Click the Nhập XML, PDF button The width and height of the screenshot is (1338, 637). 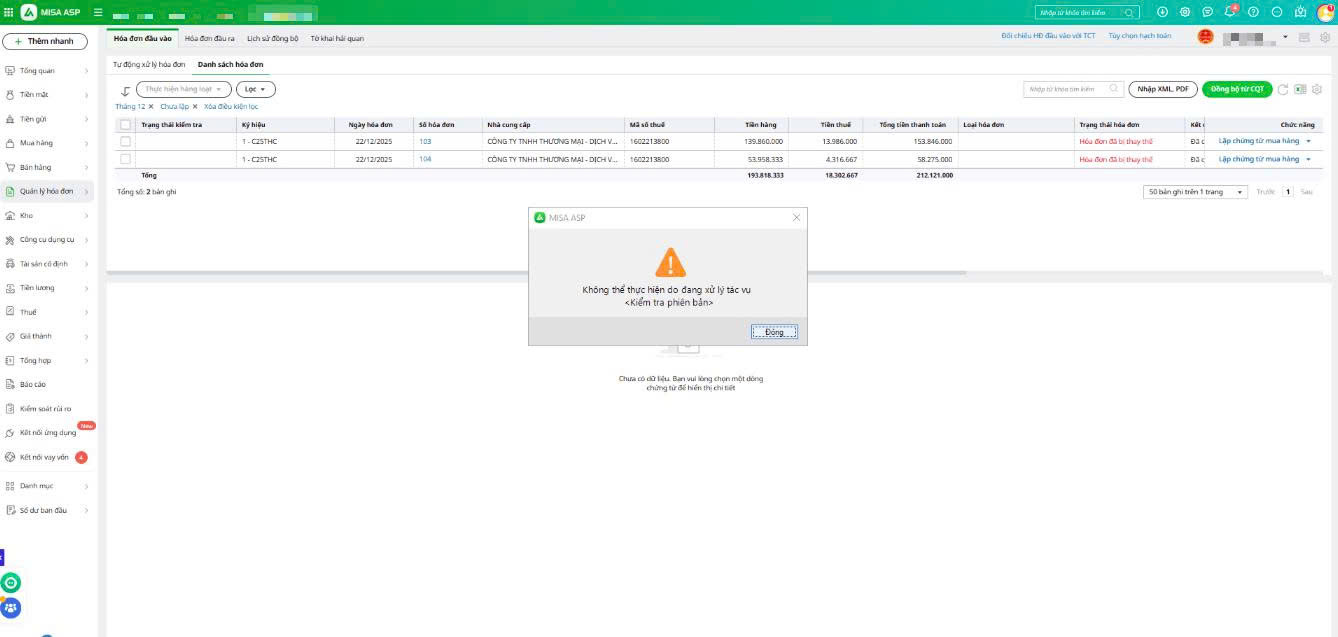click(x=1163, y=89)
